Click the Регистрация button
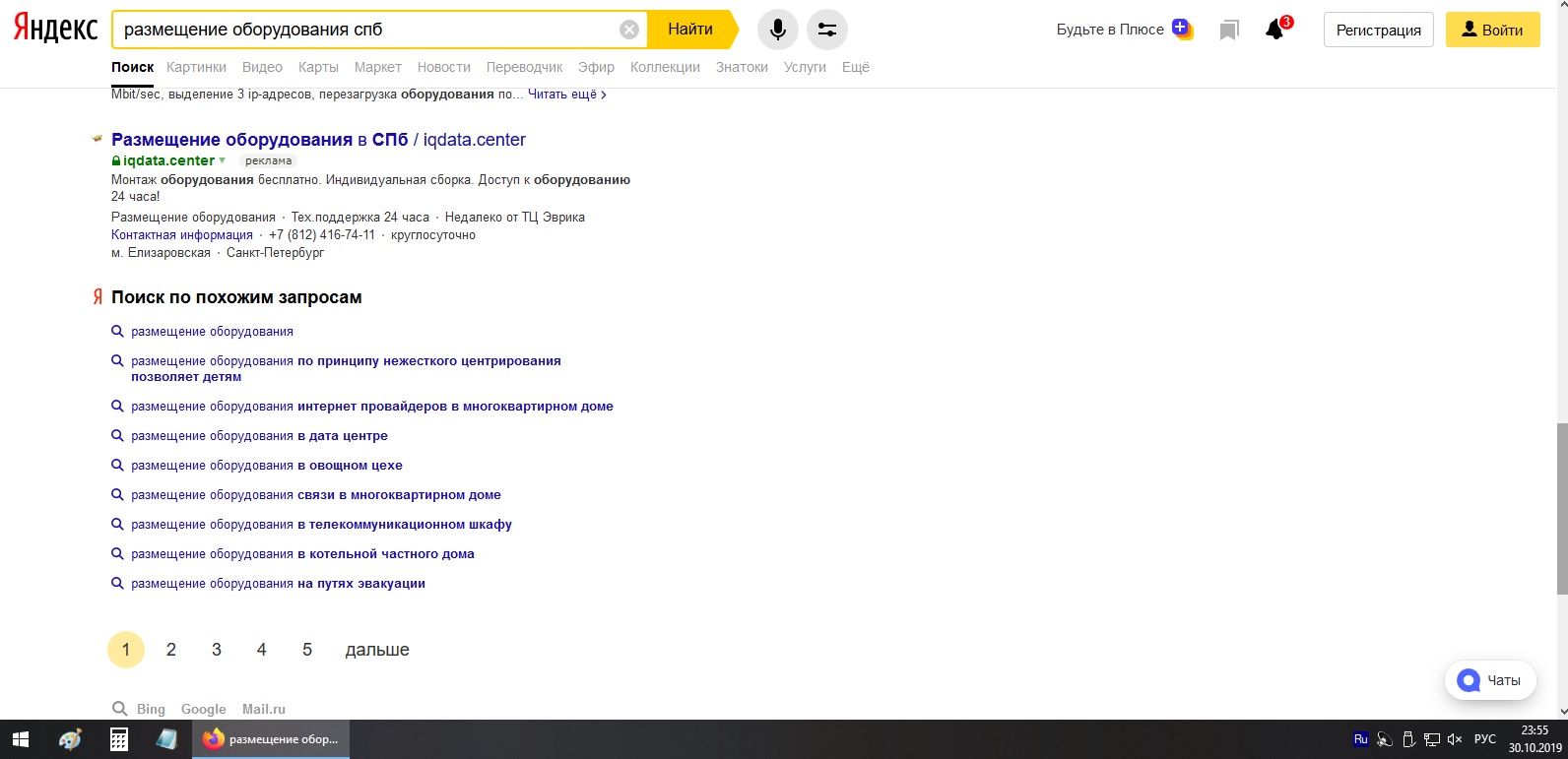1568x759 pixels. pos(1379,30)
